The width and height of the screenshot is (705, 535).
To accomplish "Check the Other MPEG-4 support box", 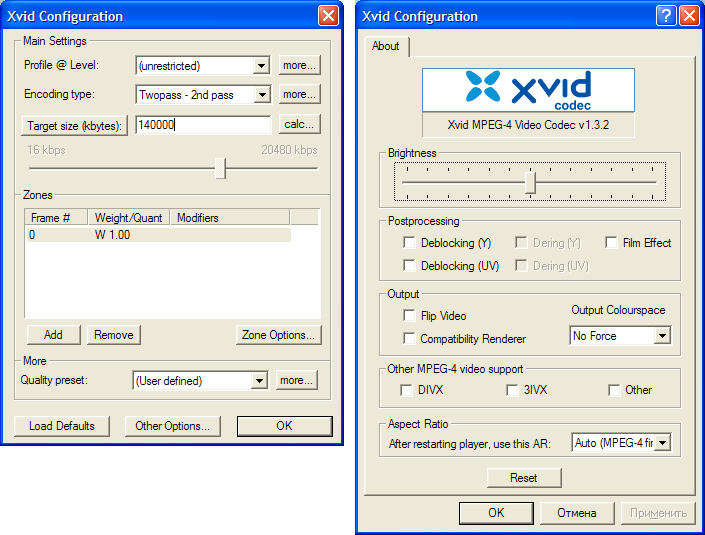I will click(x=614, y=390).
